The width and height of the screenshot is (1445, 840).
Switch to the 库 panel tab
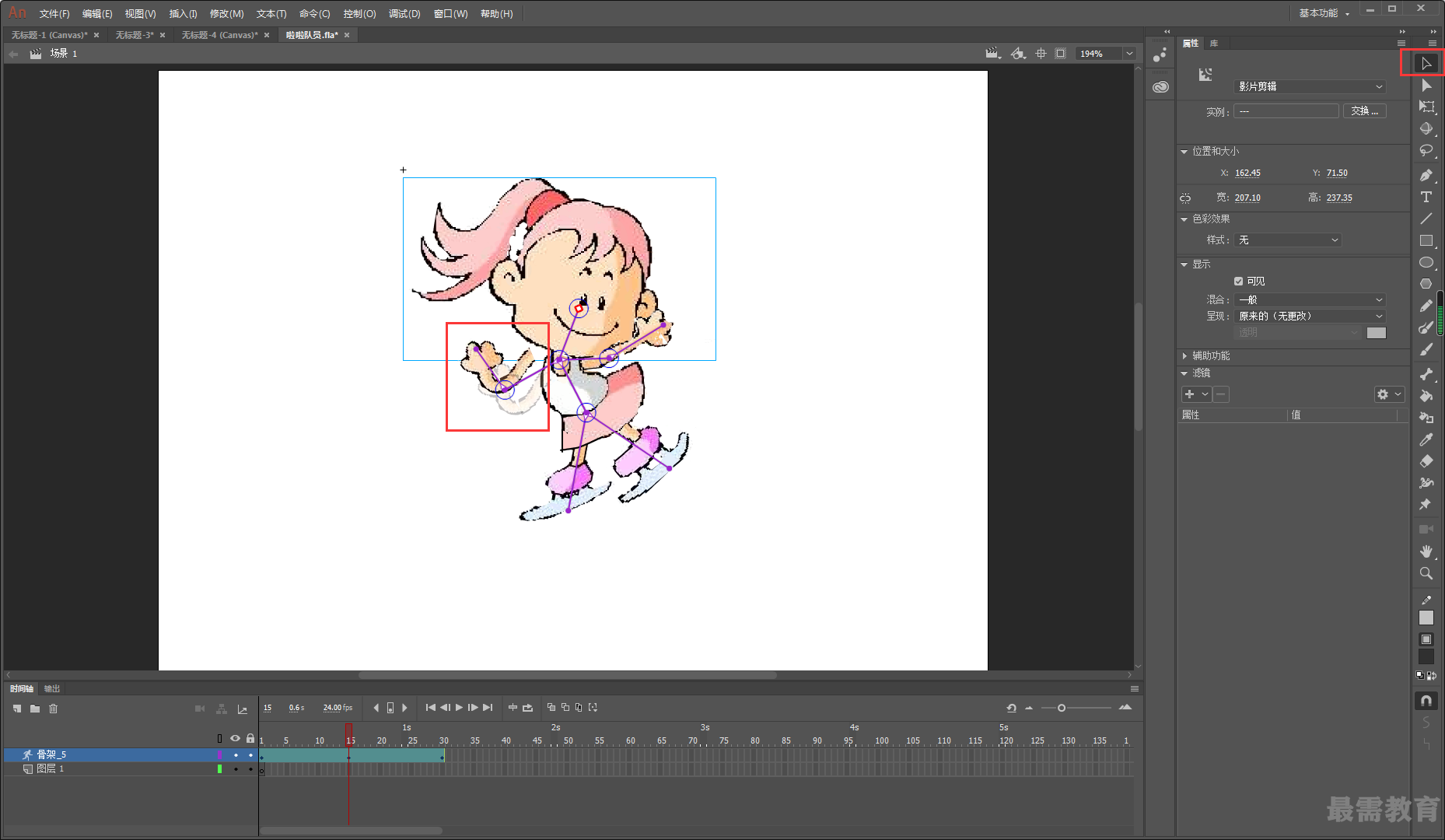pyautogui.click(x=1214, y=44)
